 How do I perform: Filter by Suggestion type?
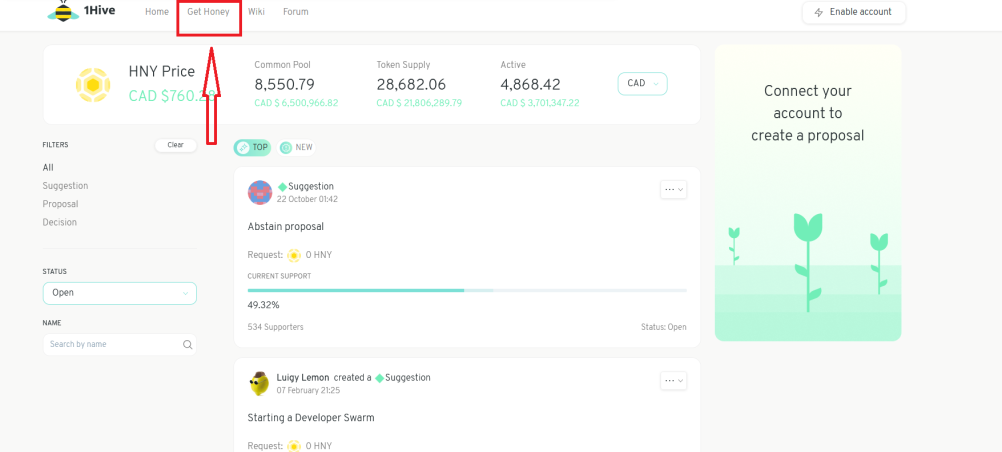[65, 186]
